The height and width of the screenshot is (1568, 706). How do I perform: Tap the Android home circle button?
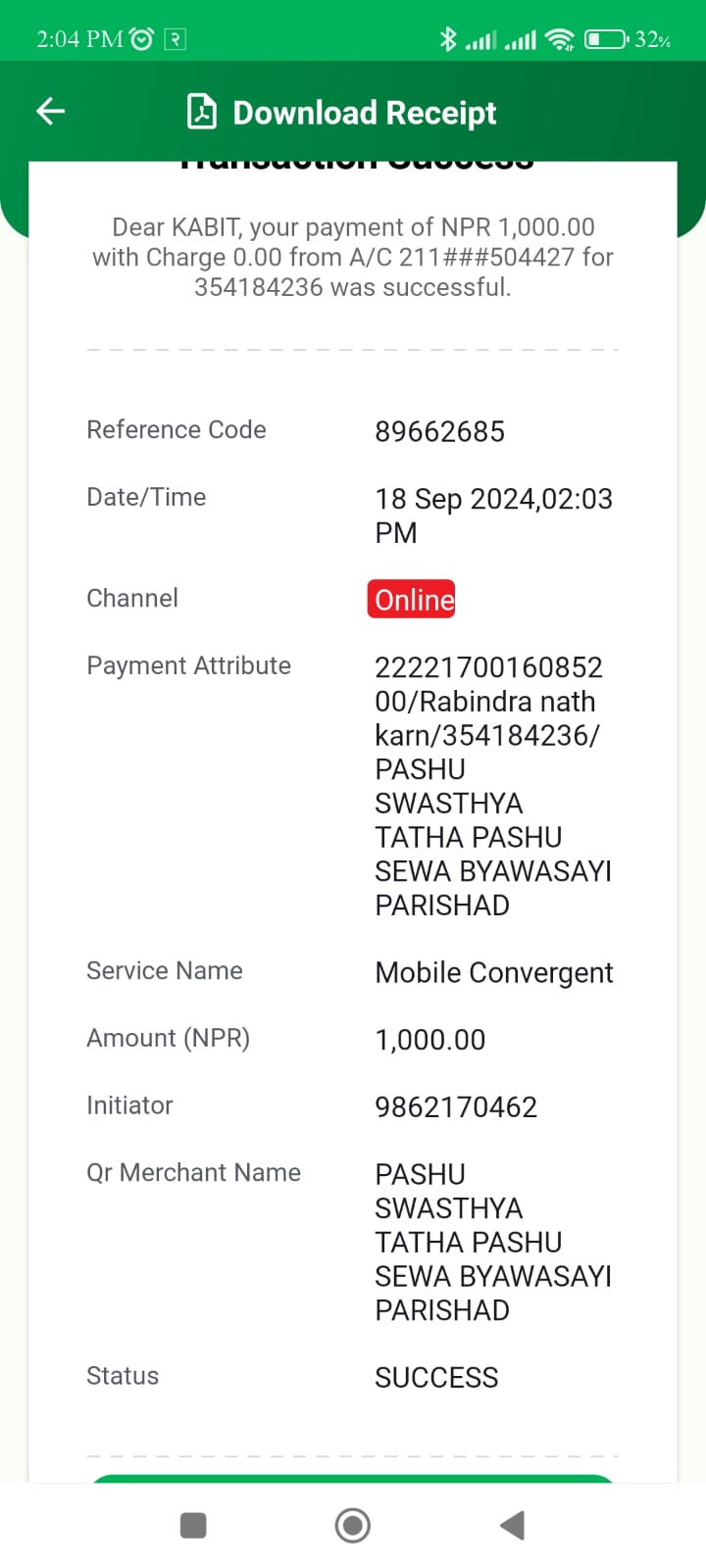click(x=353, y=1526)
